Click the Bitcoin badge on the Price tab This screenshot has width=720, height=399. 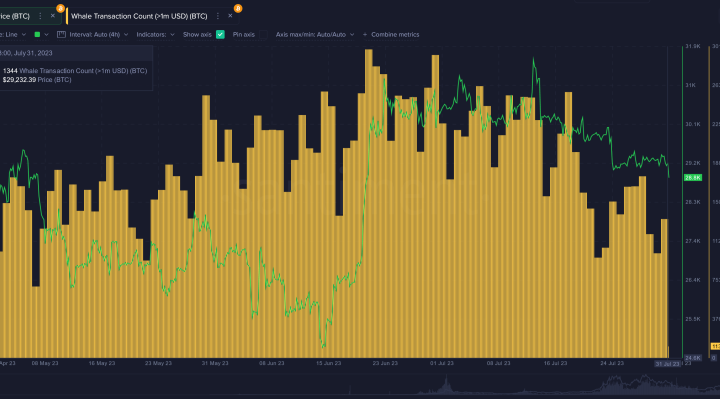[60, 8]
